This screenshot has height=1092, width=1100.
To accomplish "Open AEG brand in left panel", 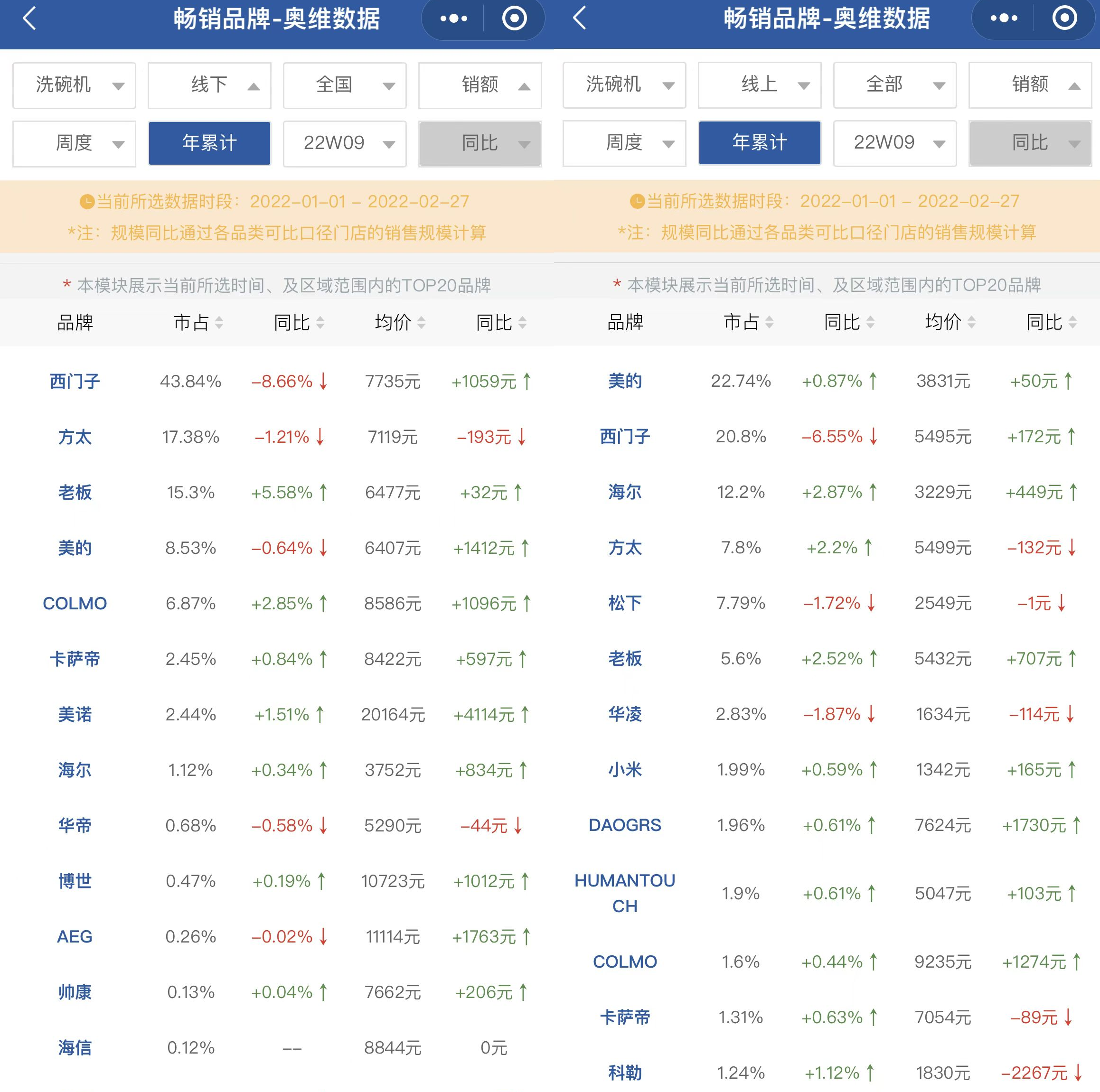I will (x=75, y=937).
